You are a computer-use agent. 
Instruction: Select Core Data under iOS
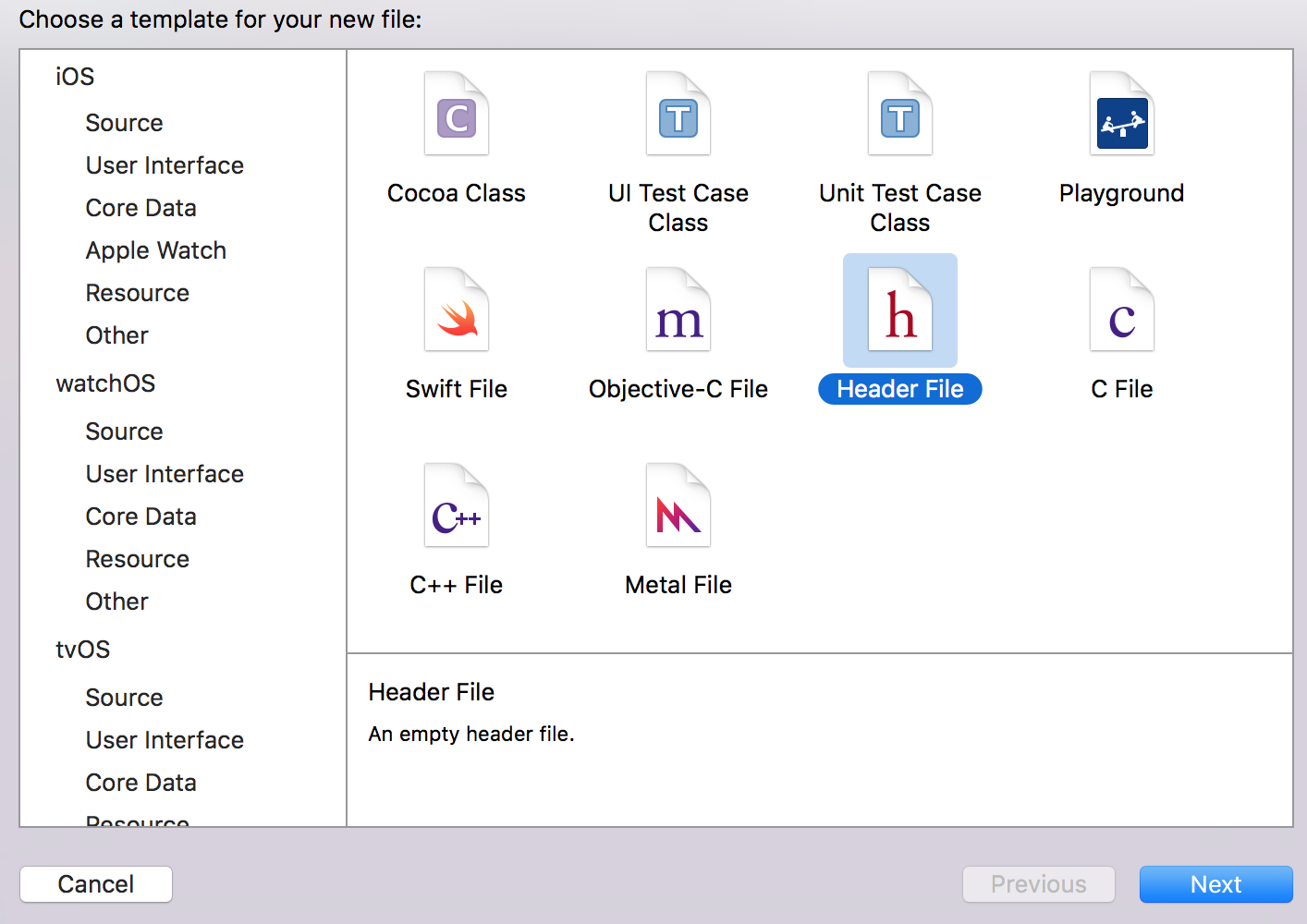(140, 208)
